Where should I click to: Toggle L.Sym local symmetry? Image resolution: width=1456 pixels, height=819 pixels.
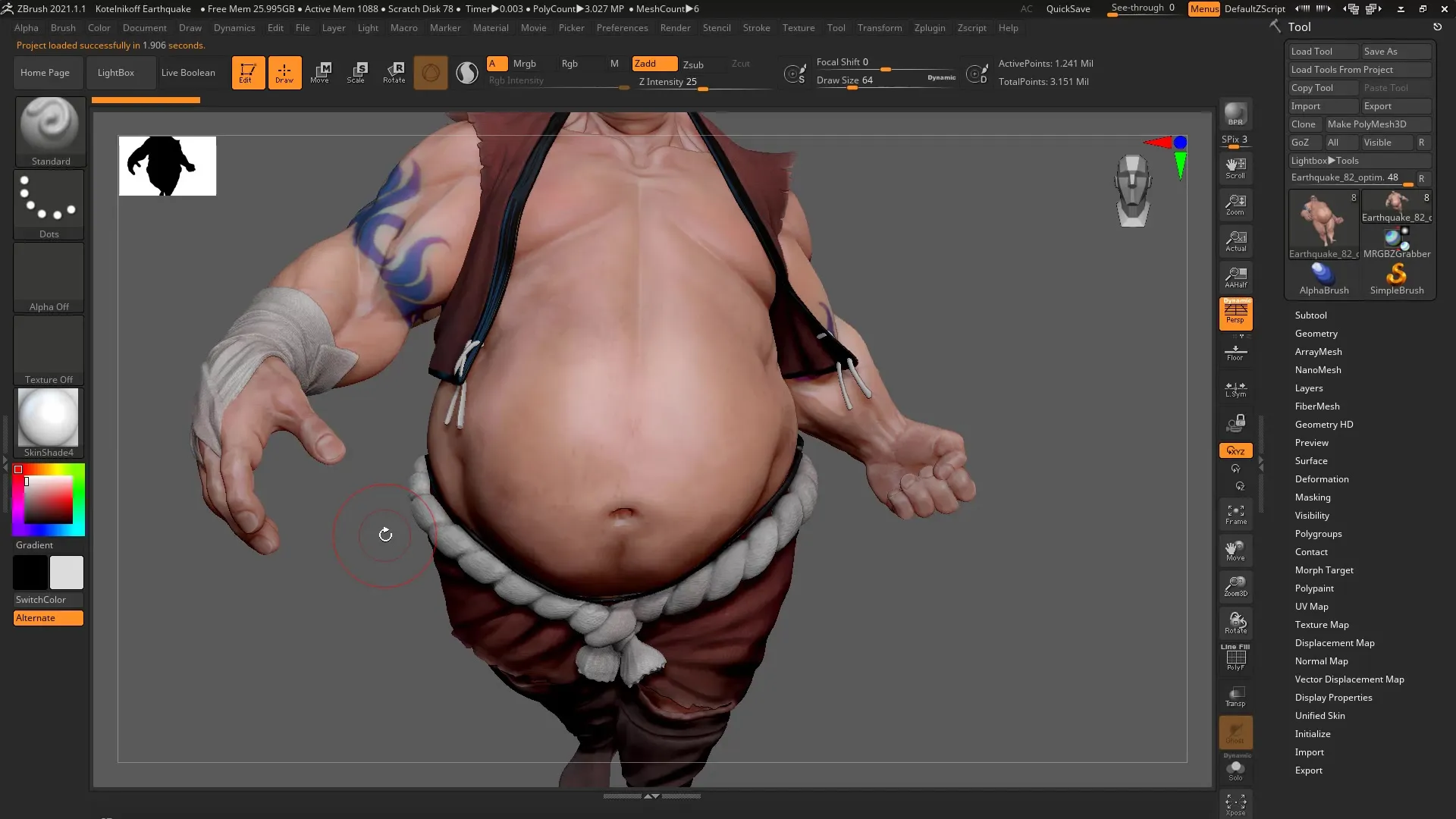click(x=1235, y=388)
